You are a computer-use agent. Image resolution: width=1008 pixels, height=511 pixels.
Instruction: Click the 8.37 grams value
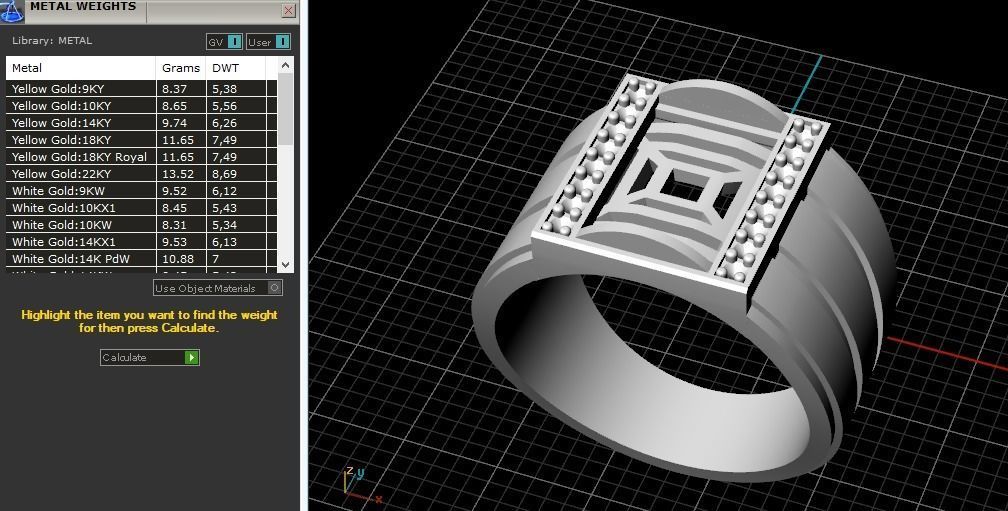tap(175, 89)
